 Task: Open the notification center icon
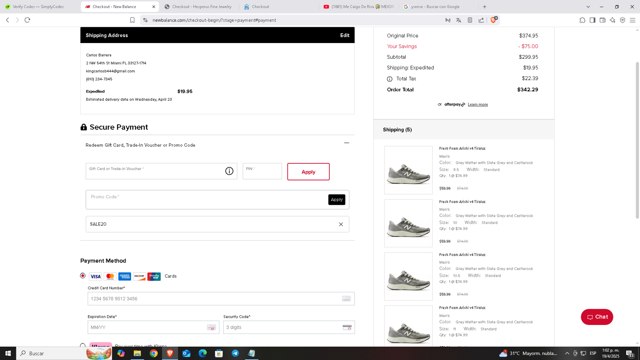click(630, 353)
